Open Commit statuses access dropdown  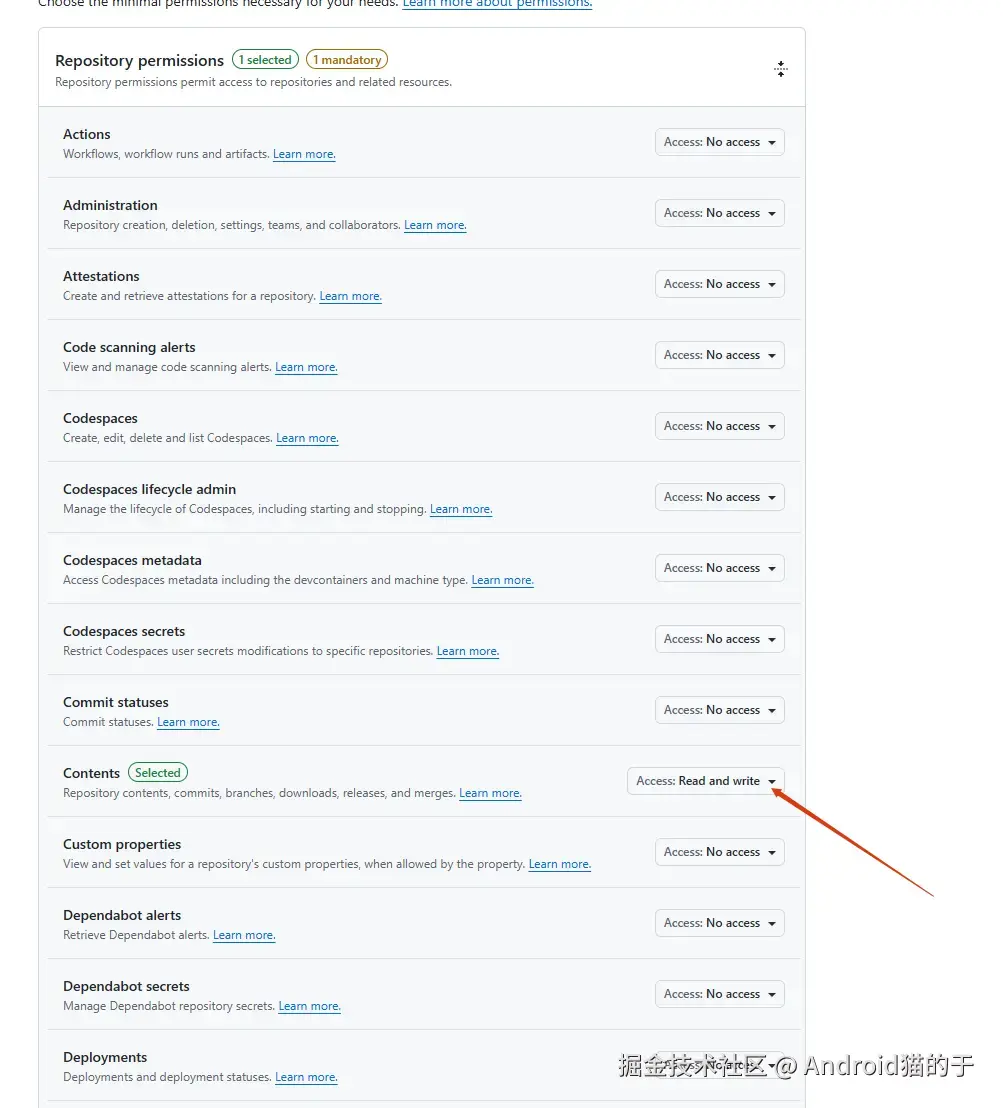(719, 710)
